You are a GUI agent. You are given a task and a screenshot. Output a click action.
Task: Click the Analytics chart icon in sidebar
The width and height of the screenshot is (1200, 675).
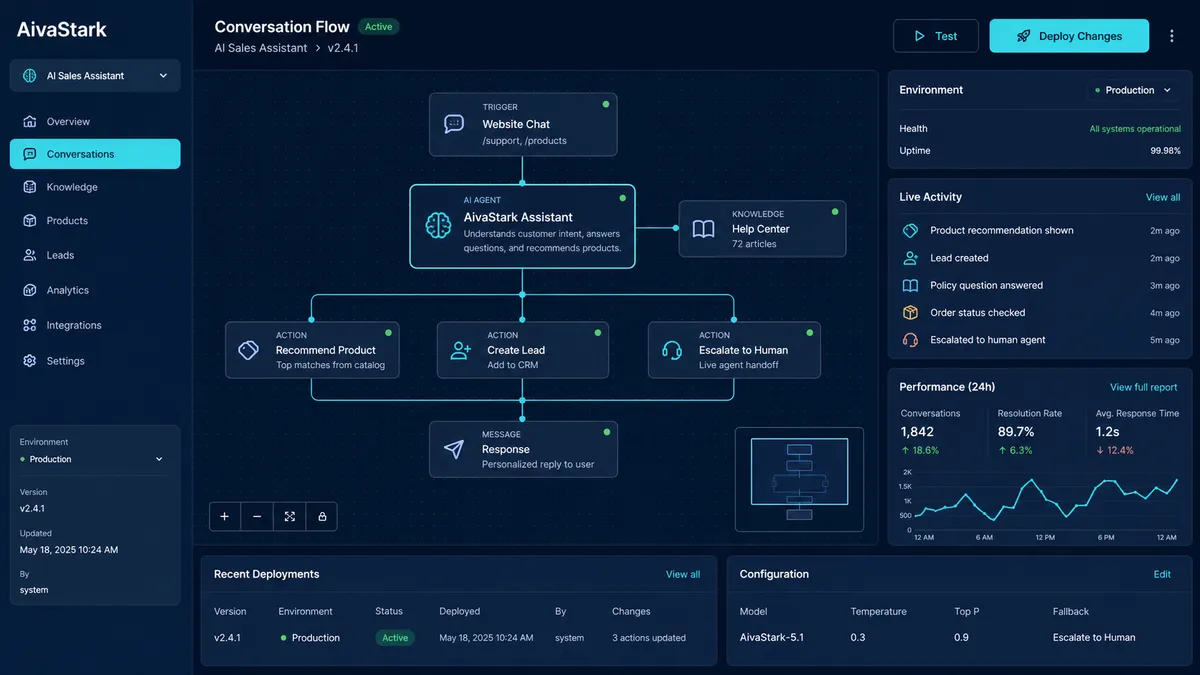pos(28,290)
